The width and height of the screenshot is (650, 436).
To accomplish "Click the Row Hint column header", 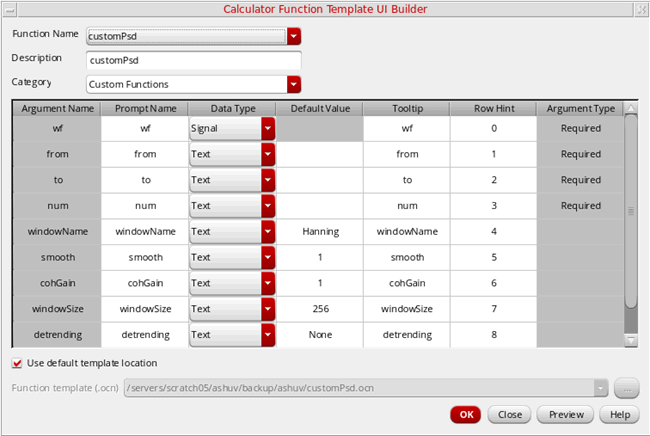I will coord(493,108).
